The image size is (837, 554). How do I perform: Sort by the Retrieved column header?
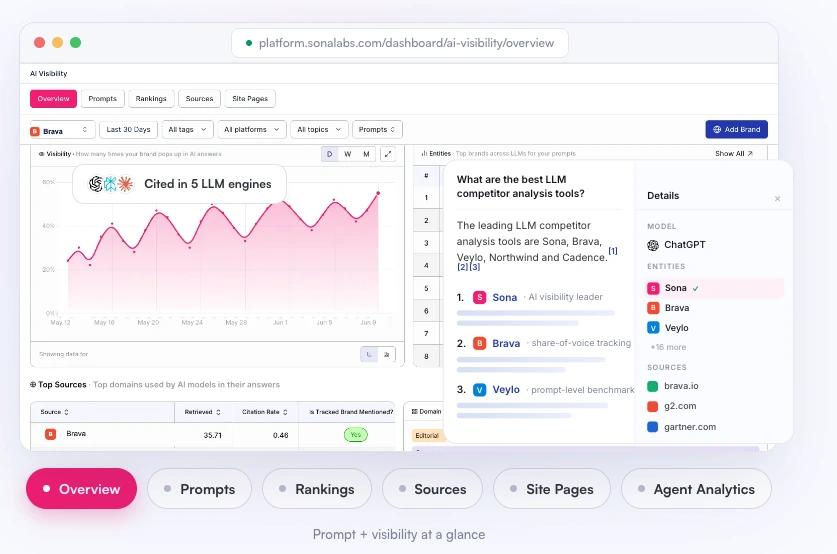pyautogui.click(x=202, y=412)
